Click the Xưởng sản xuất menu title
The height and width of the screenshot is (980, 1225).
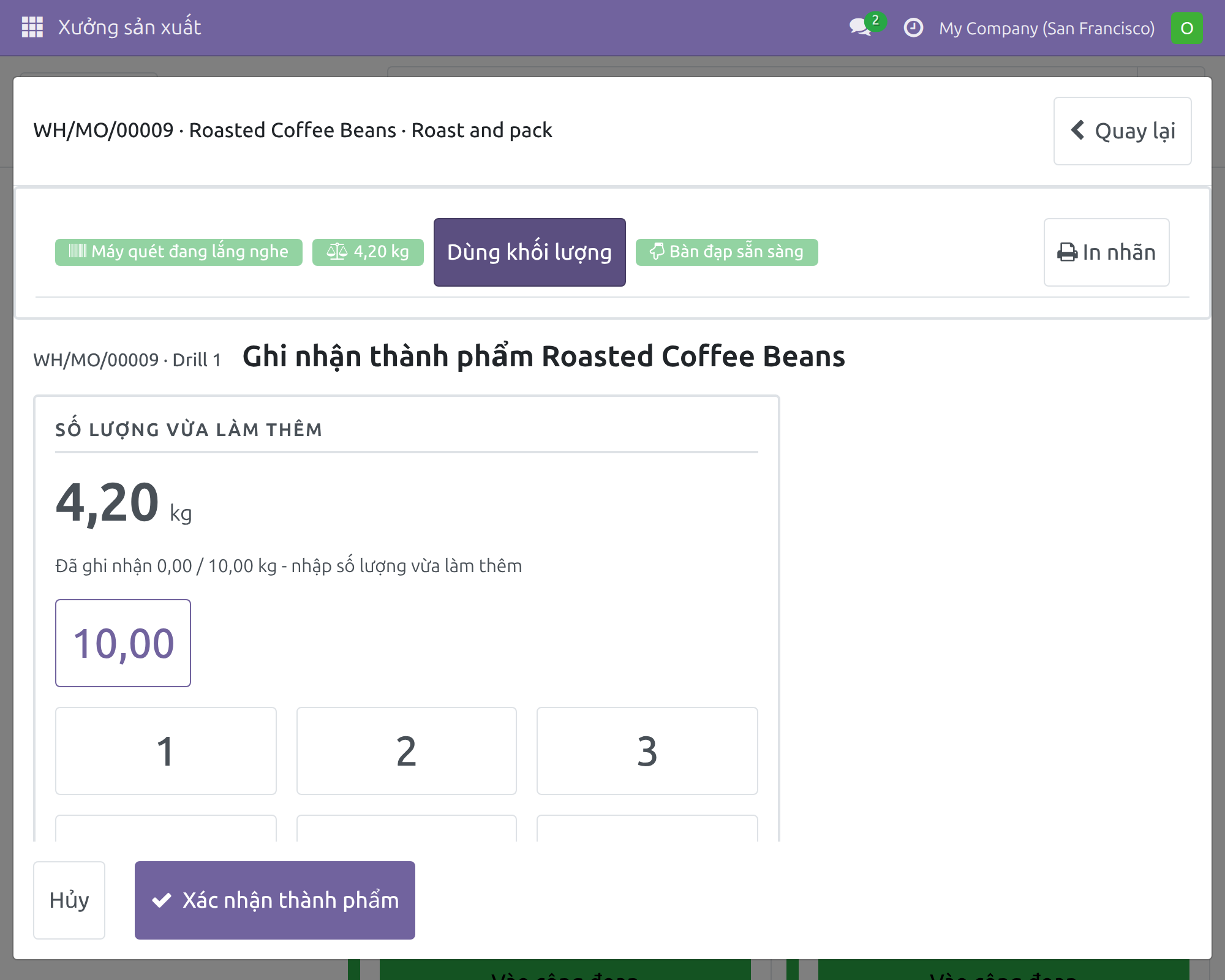[129, 28]
